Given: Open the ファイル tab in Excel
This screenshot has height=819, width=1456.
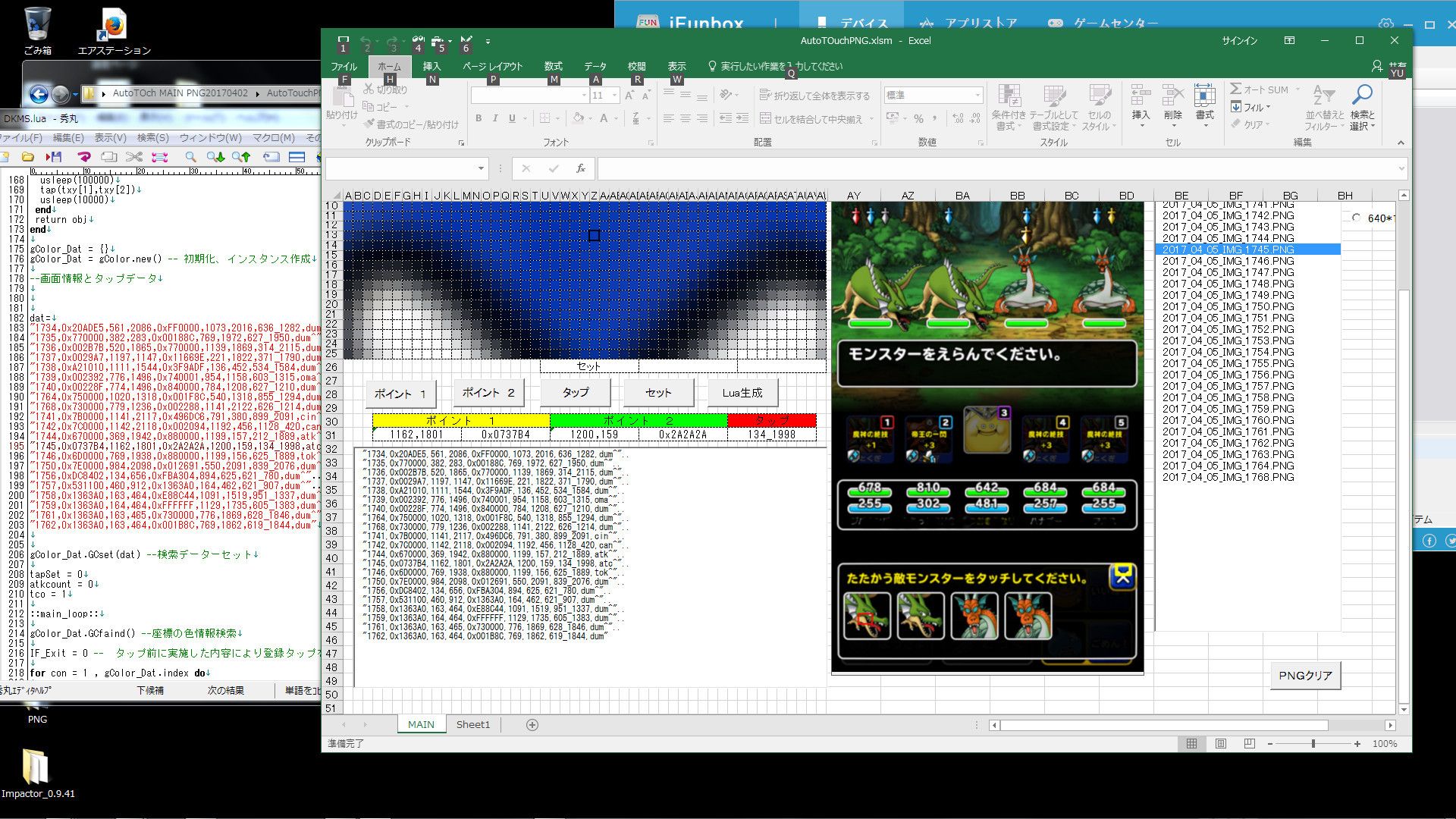Looking at the screenshot, I should coord(344,67).
